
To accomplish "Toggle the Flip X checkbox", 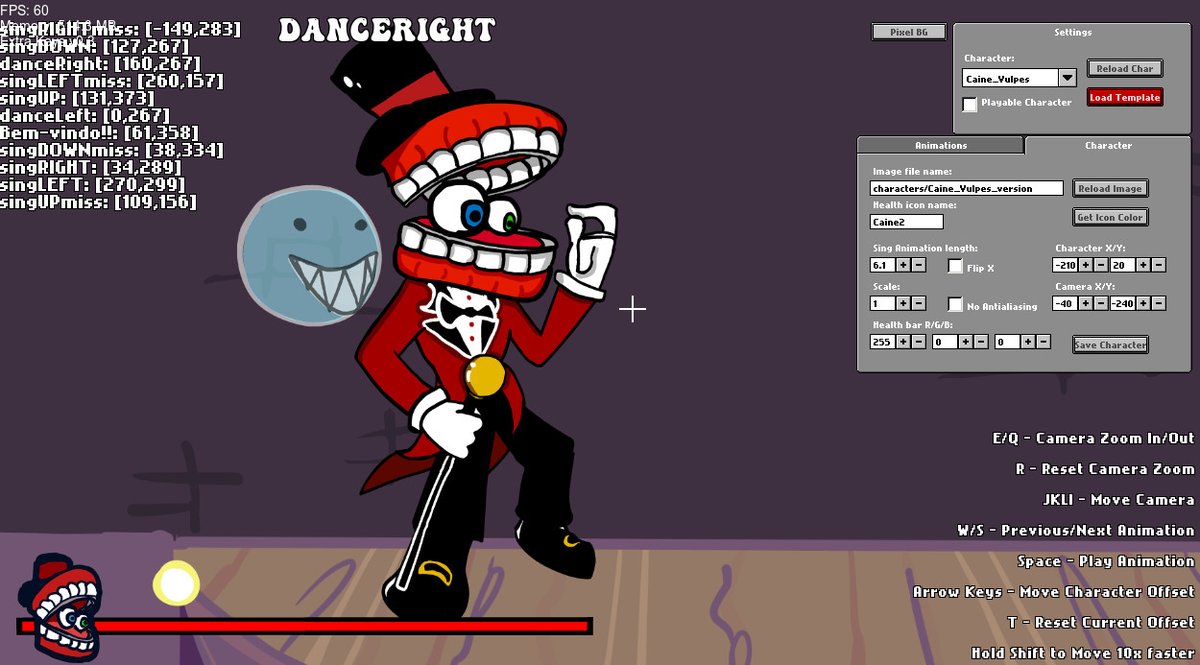I will tap(955, 266).
